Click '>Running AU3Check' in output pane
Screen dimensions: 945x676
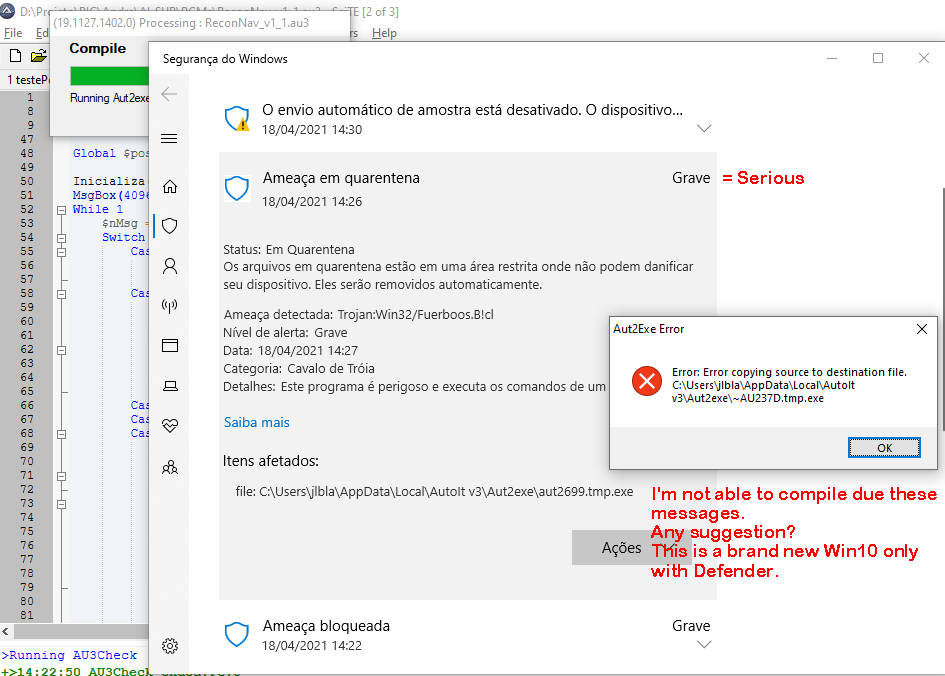point(69,656)
